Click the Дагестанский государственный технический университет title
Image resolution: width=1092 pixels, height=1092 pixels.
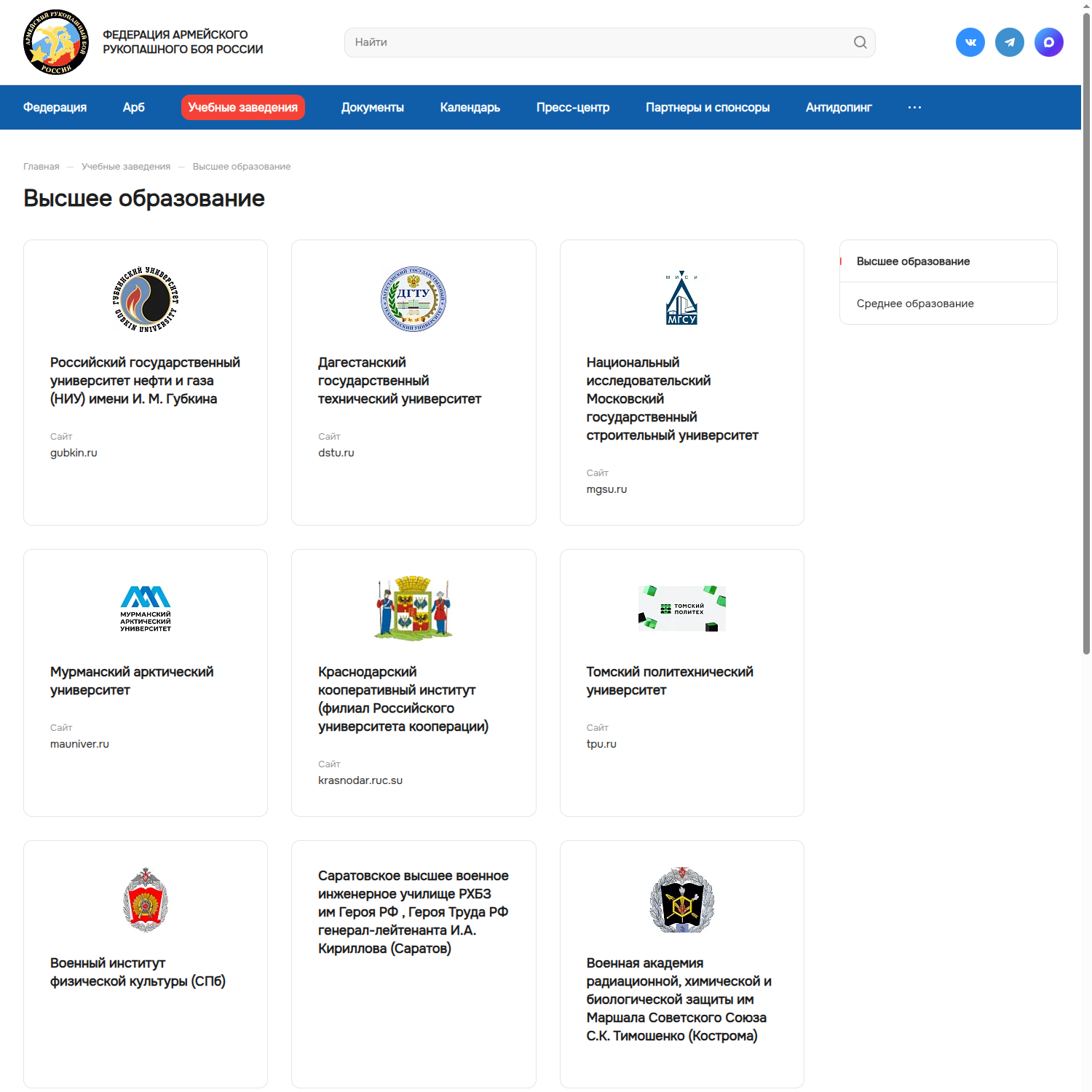[x=400, y=381]
